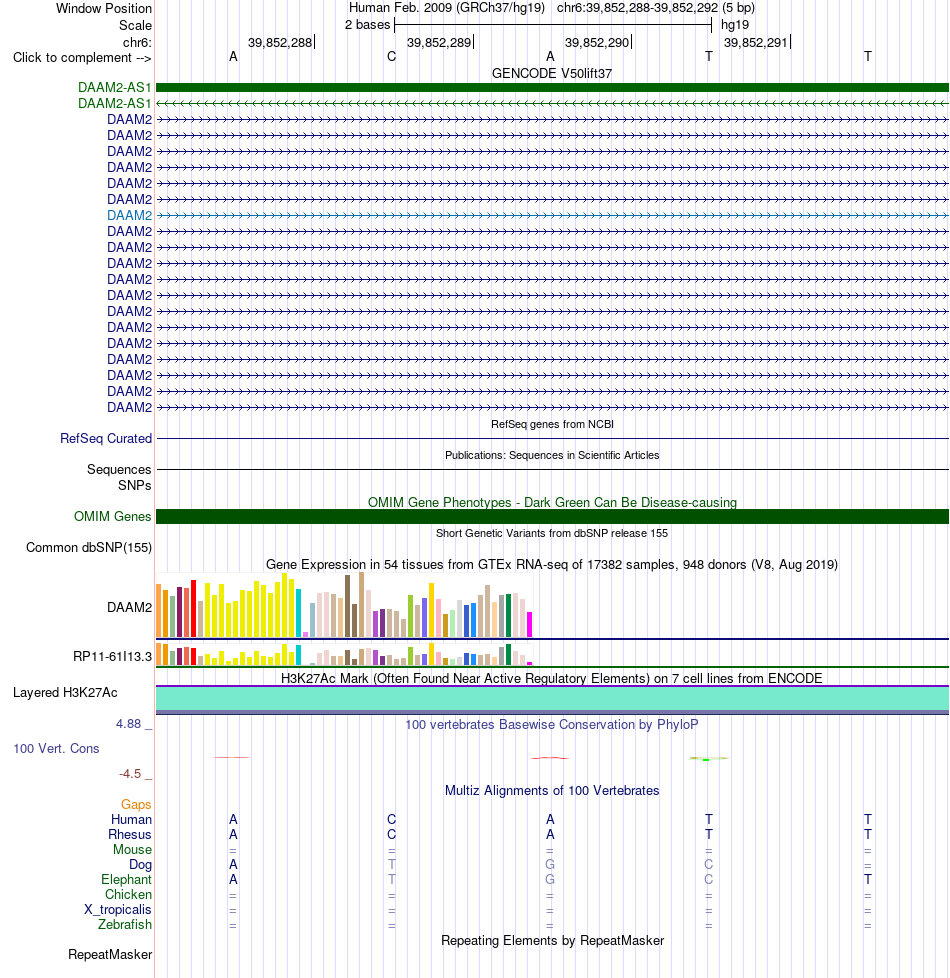
Task: Click the RP11-61I13.3 expression label
Action: [112, 656]
